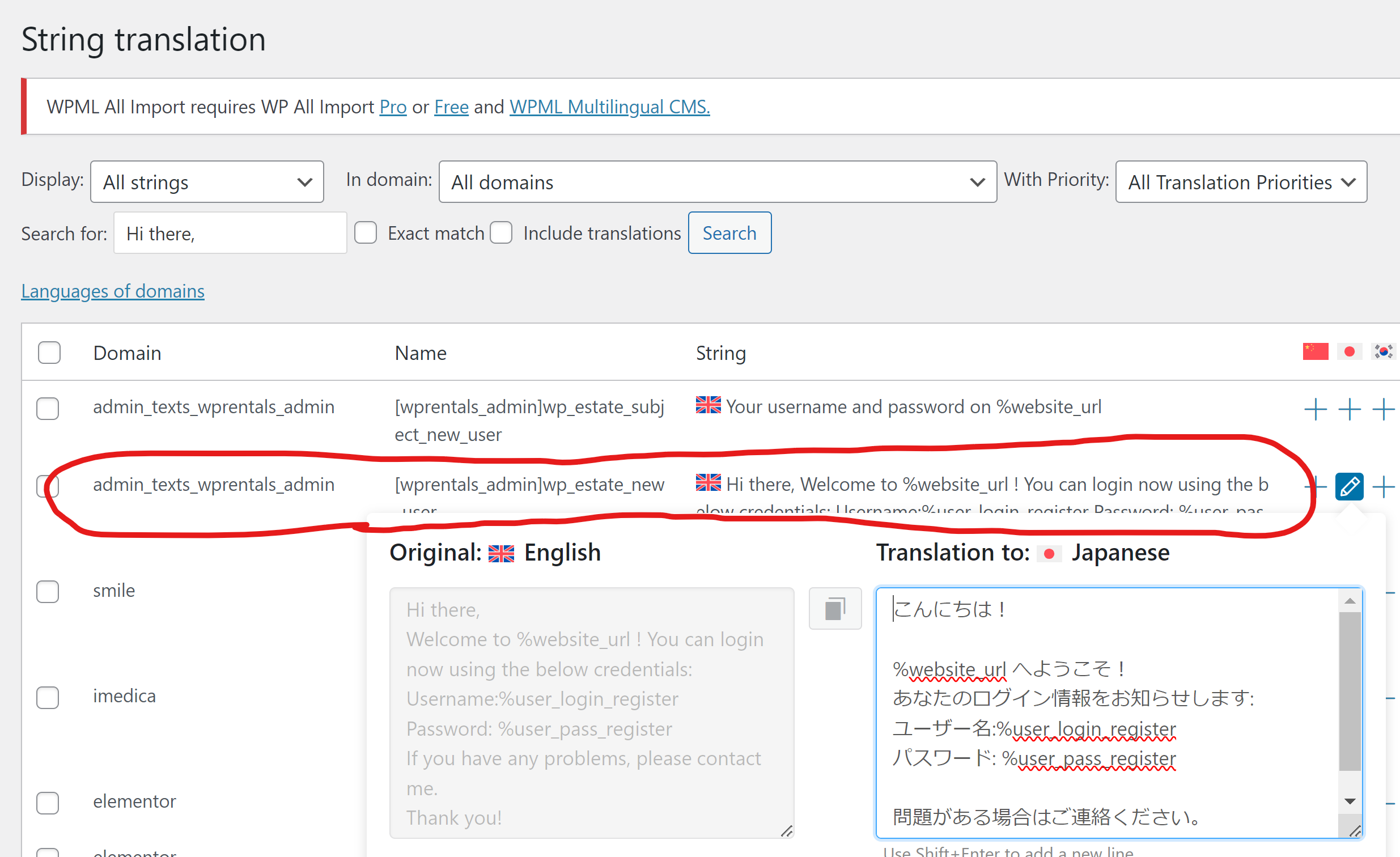Edit the Japanese translation of the Hi there string

(x=1350, y=486)
